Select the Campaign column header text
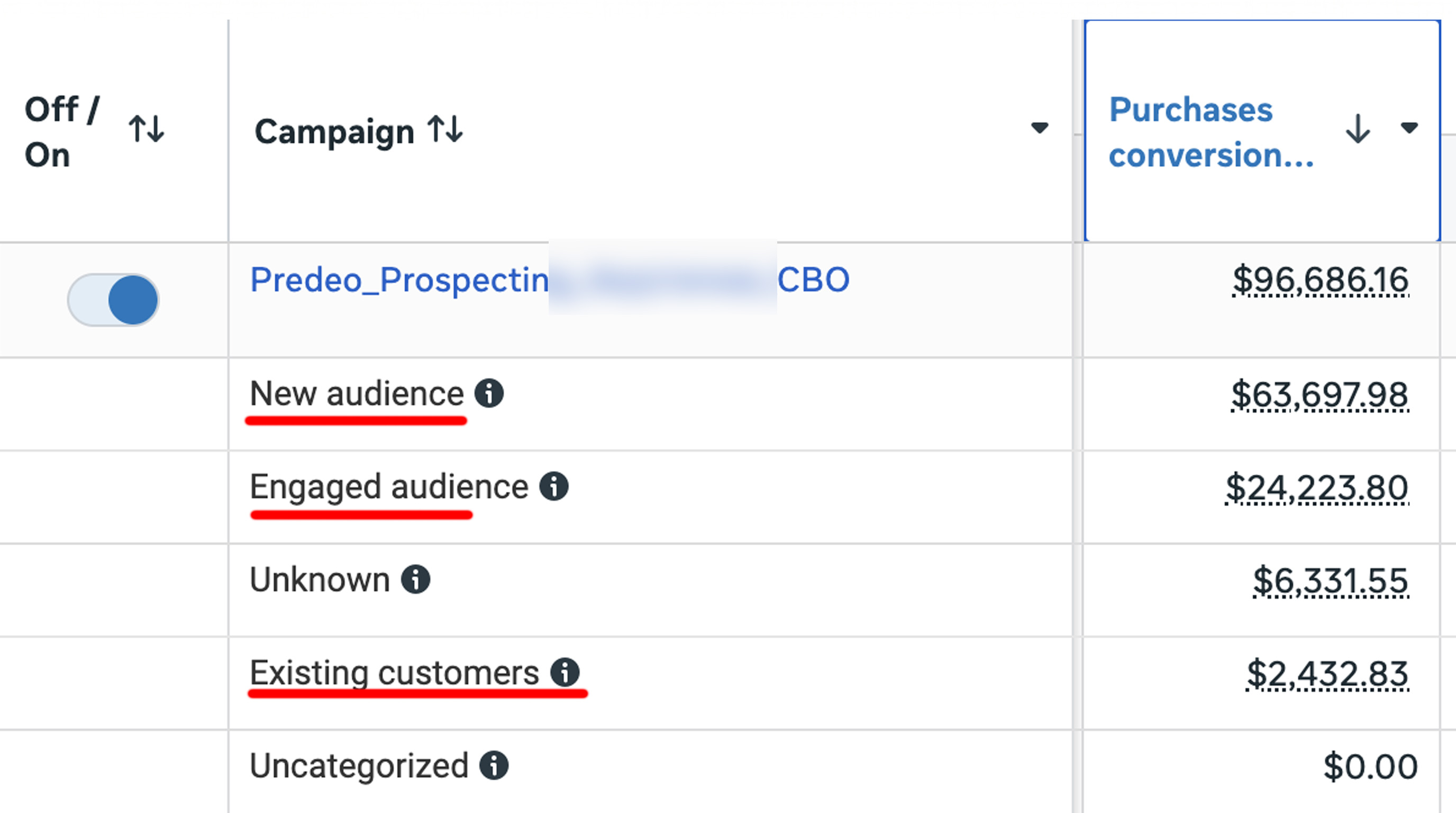This screenshot has height=813, width=1456. (x=334, y=132)
